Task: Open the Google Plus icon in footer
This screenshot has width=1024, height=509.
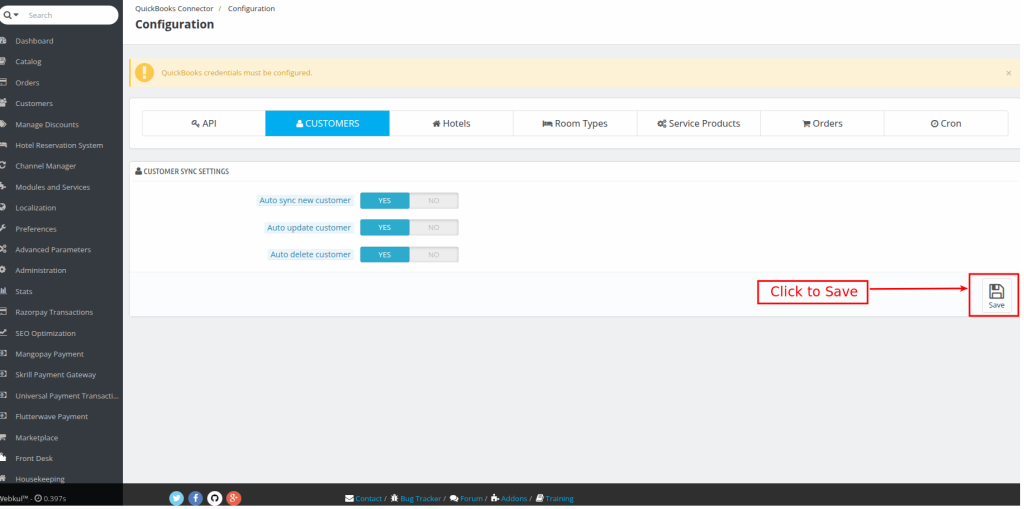Action: click(234, 498)
